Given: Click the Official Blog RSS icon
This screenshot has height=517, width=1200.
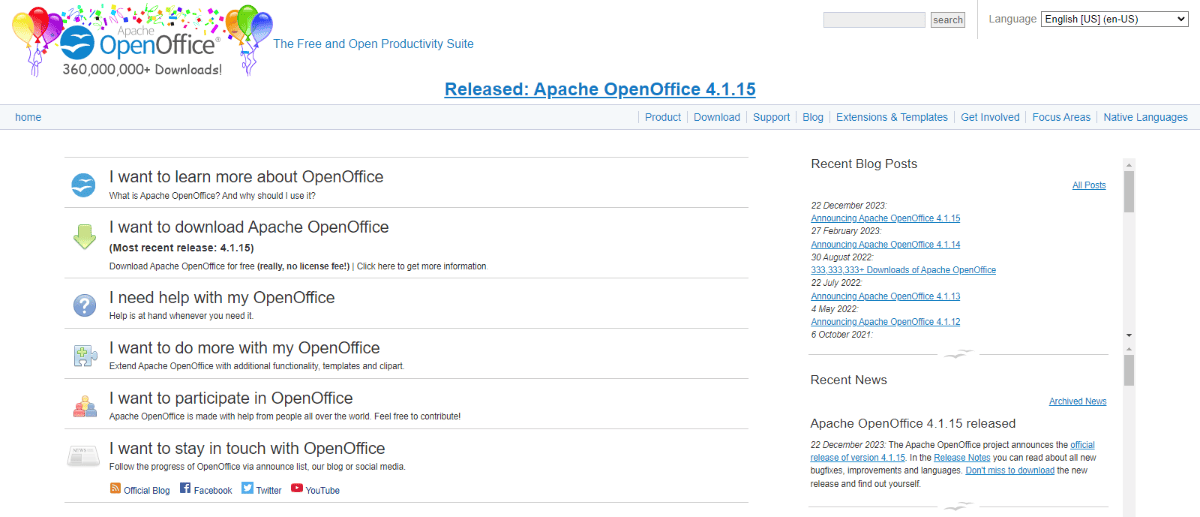Looking at the screenshot, I should 115,488.
